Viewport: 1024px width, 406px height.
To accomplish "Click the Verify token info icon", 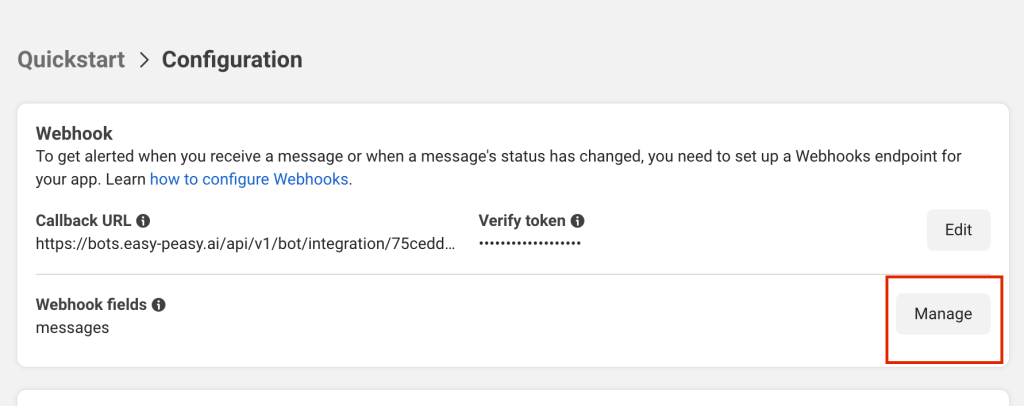I will point(578,221).
